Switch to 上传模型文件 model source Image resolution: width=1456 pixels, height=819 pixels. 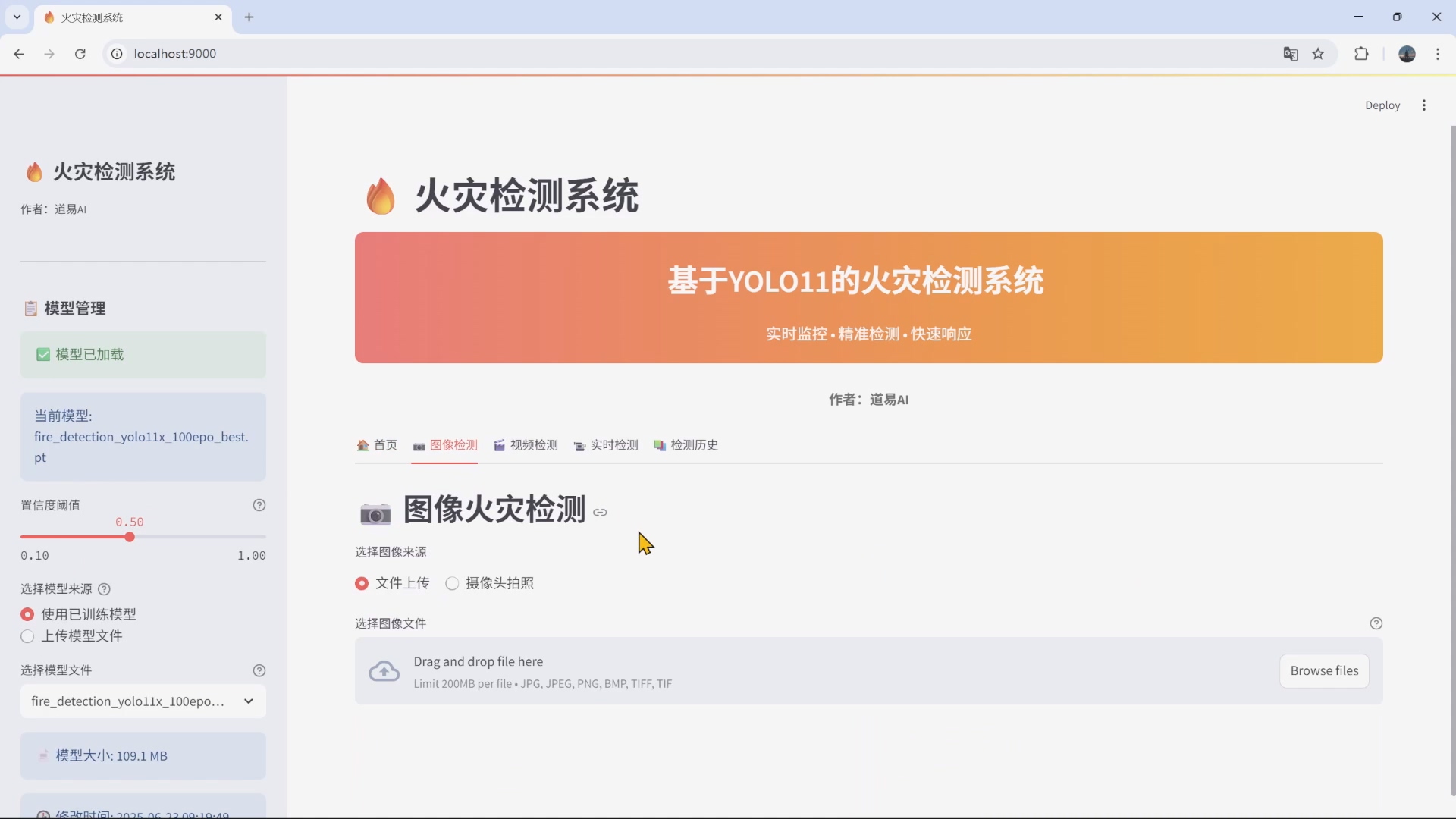(27, 637)
